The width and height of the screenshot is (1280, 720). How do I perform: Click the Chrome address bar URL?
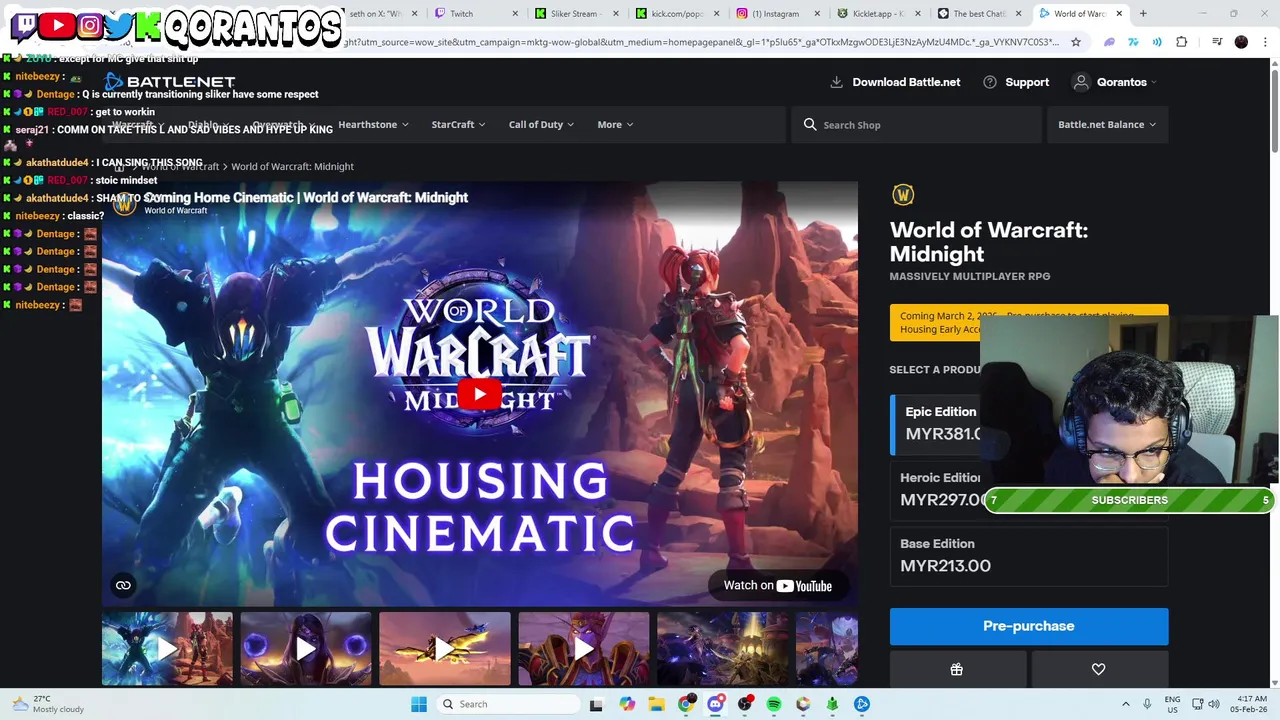point(700,42)
